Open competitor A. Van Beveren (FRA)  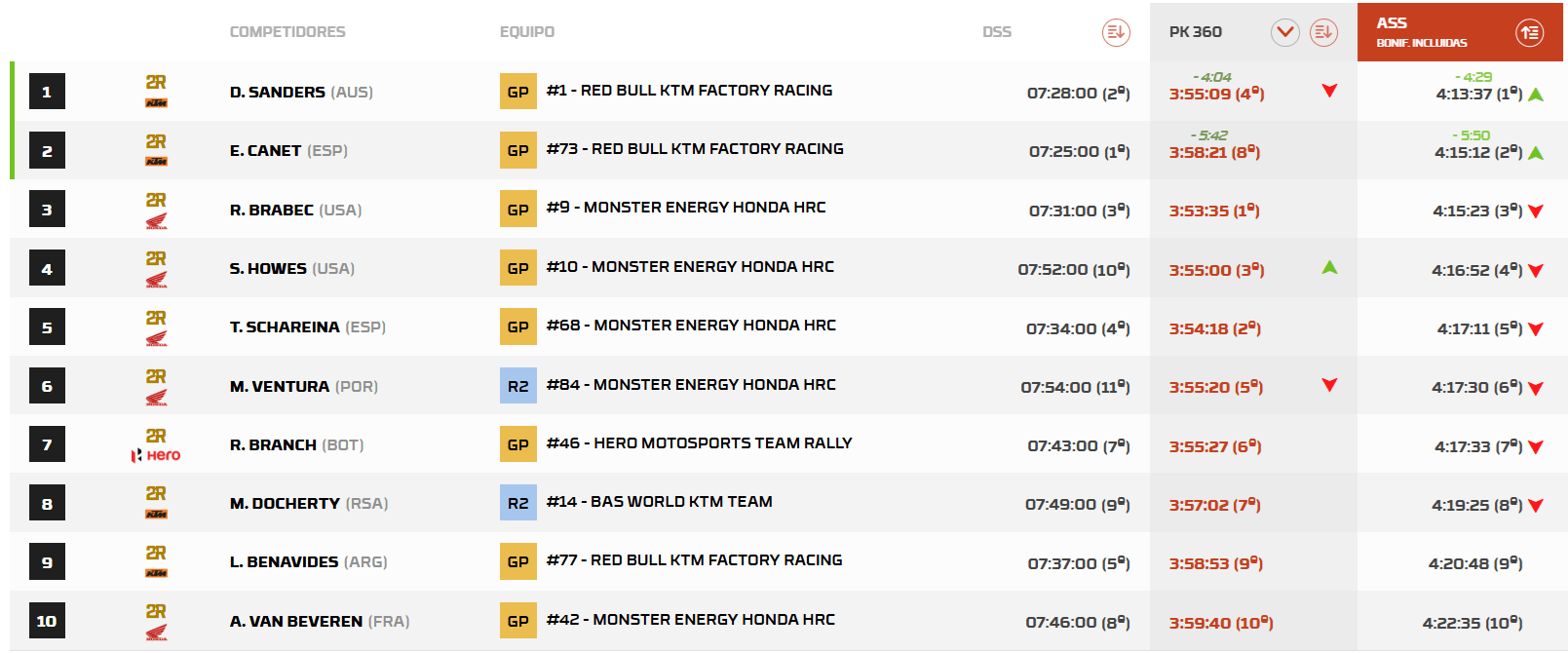[x=320, y=622]
